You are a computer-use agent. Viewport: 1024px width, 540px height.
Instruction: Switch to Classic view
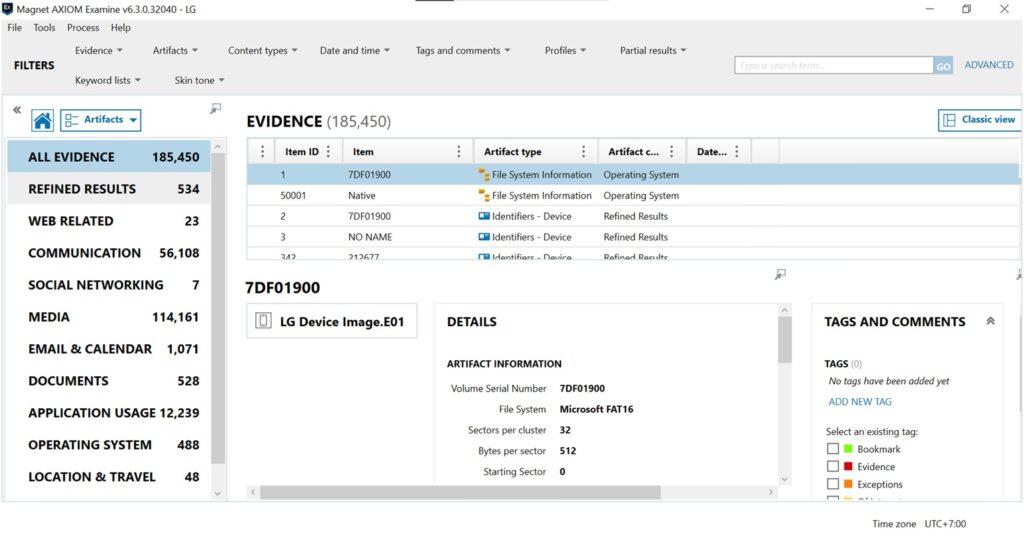click(x=979, y=120)
